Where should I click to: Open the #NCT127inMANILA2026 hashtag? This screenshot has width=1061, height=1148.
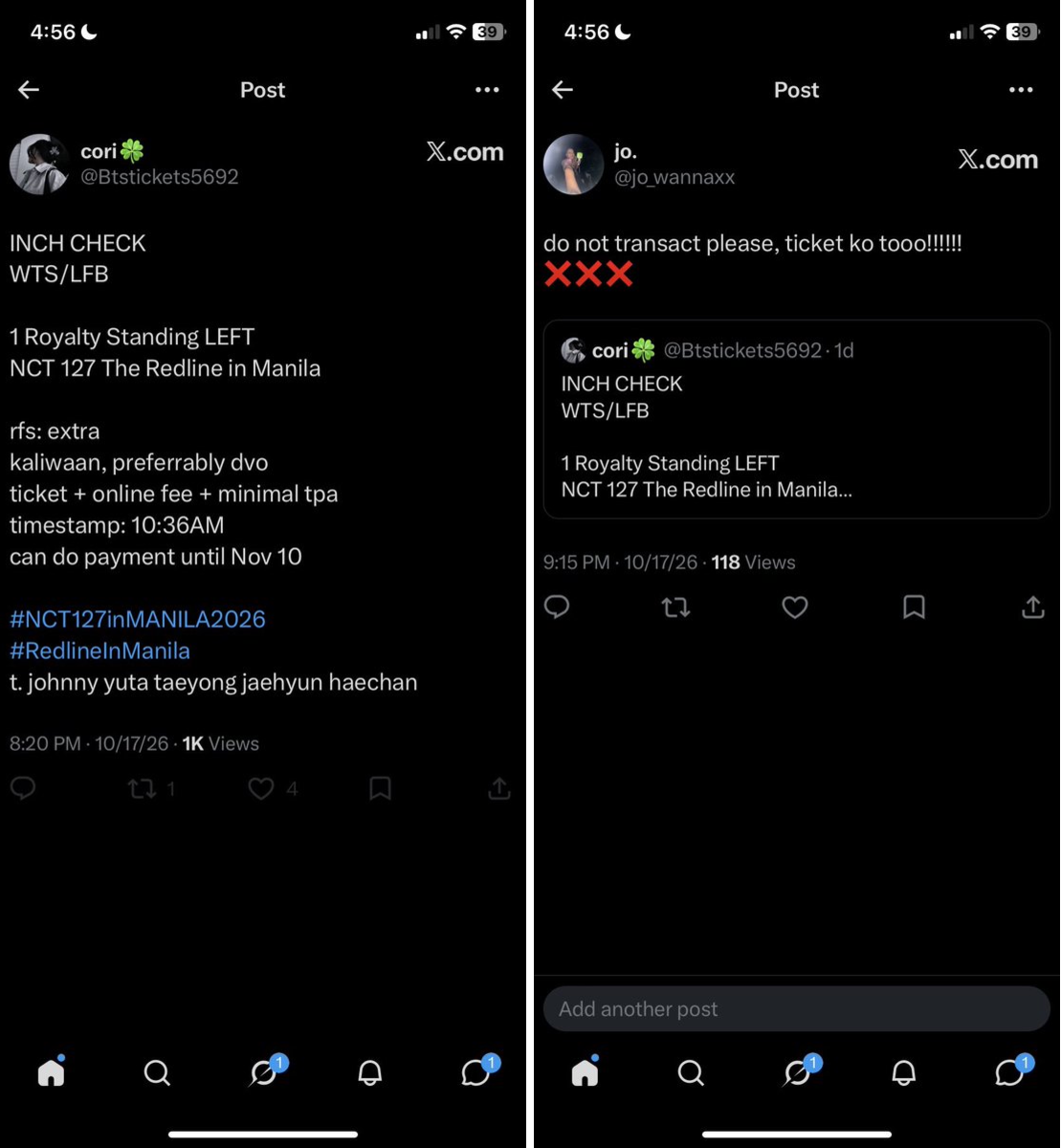point(138,619)
